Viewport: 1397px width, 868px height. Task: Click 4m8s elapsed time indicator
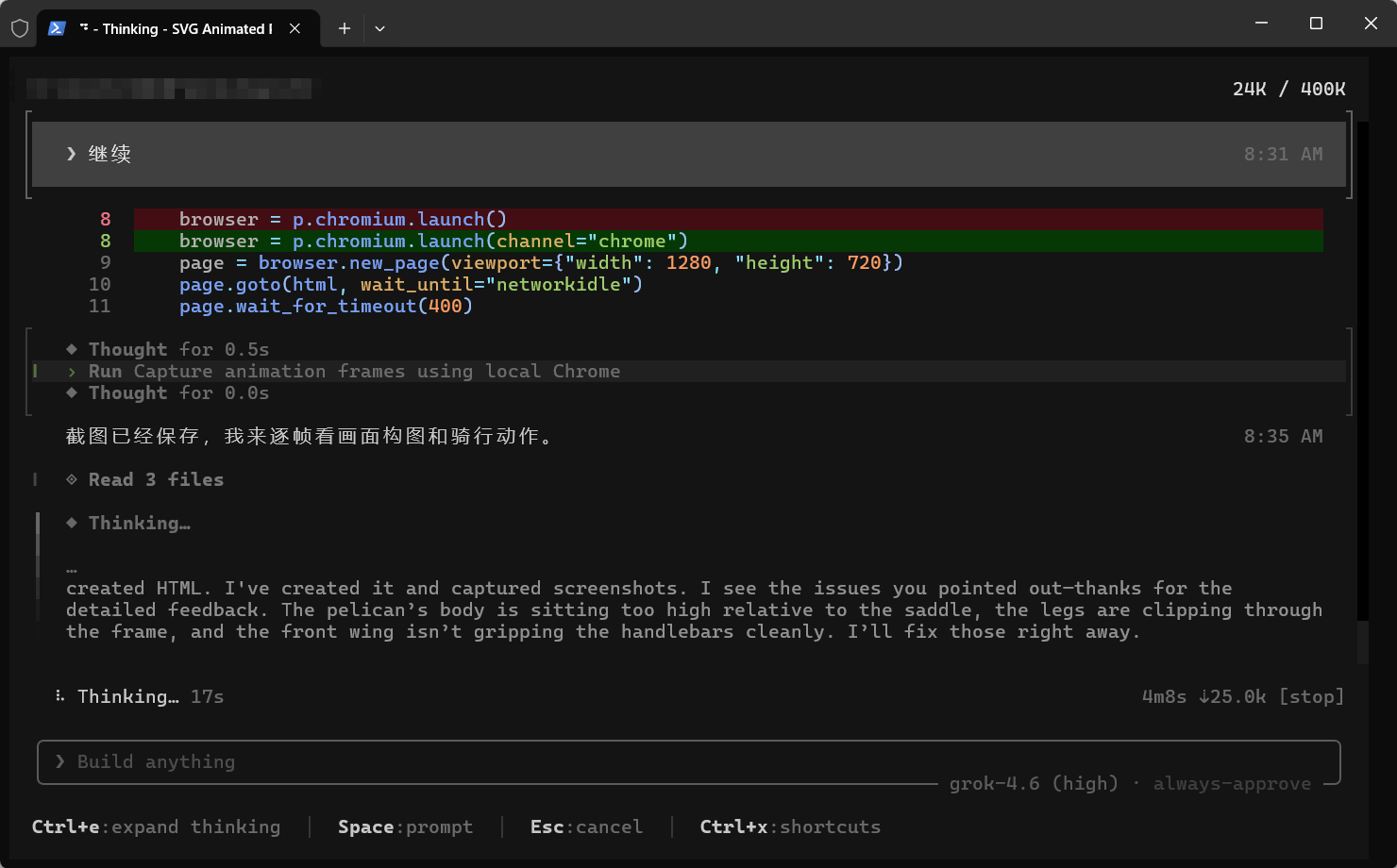[1164, 696]
